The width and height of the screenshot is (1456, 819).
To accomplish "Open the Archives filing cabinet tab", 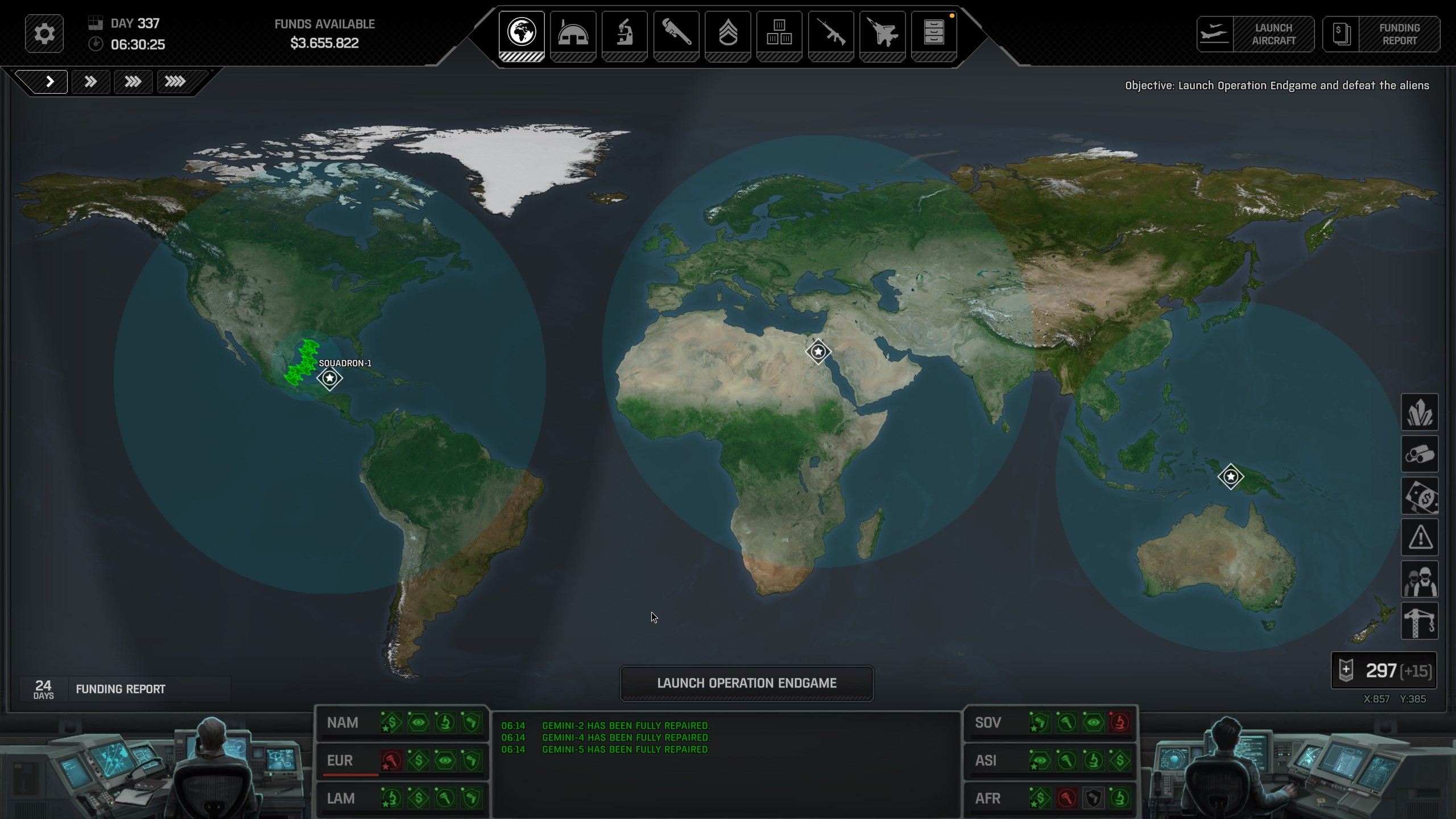I will (934, 36).
